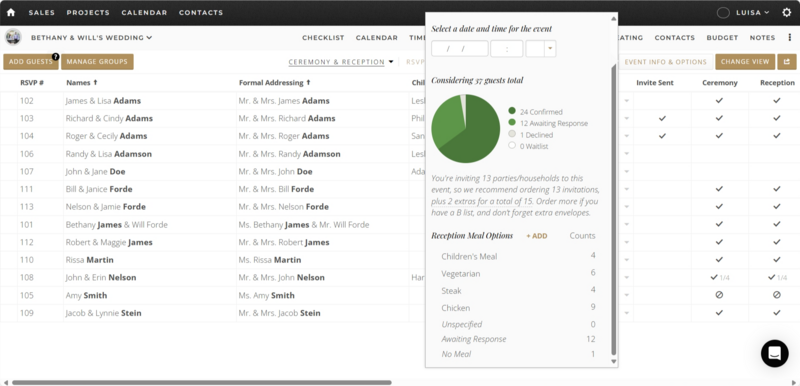The image size is (800, 386).
Task: Toggle Invite Sent check for Richard Adams
Action: (662, 118)
